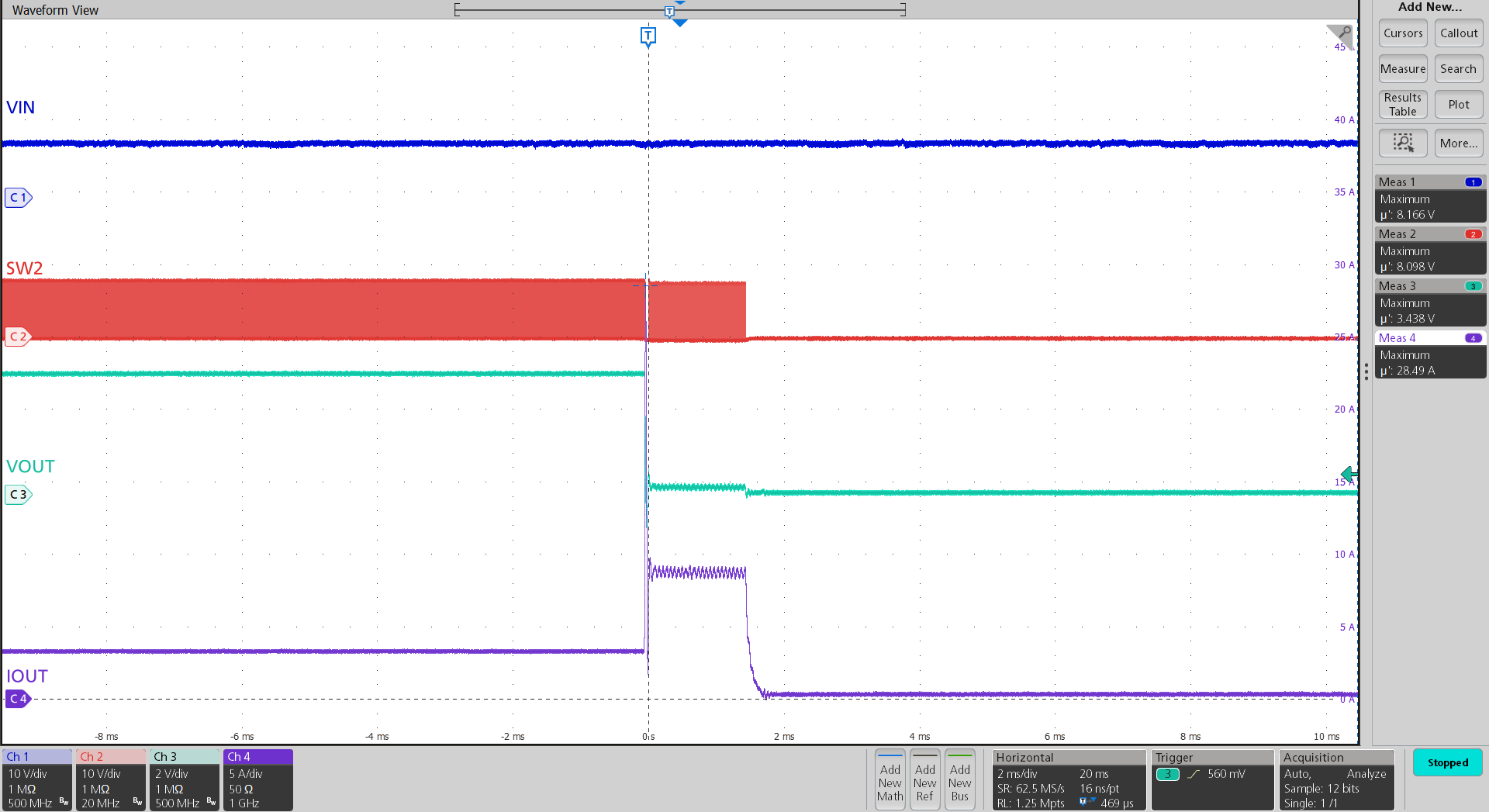This screenshot has height=812, width=1489.
Task: Click Add New Math
Action: (x=890, y=780)
